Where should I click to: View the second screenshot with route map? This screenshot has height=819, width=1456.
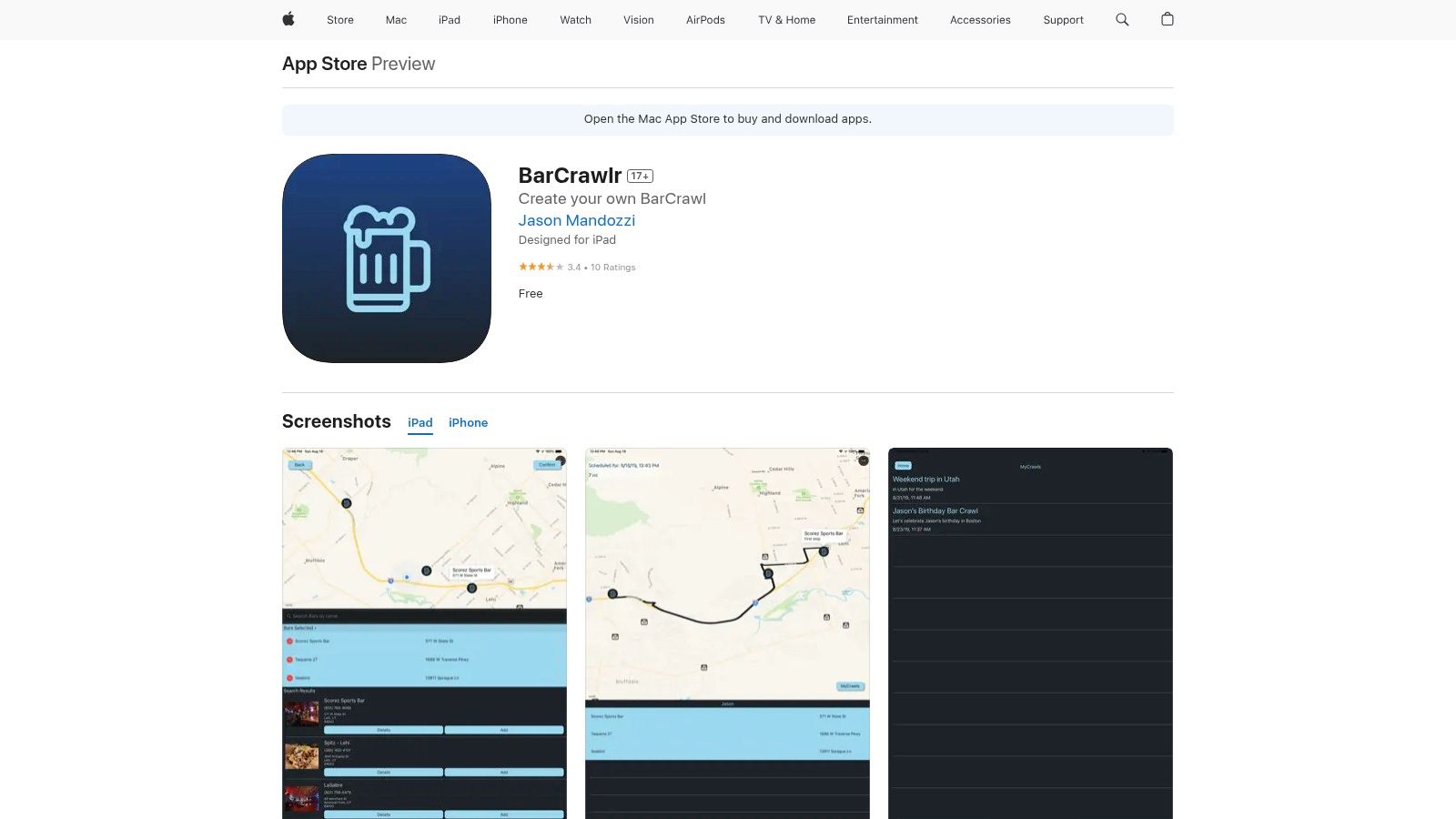tap(727, 633)
